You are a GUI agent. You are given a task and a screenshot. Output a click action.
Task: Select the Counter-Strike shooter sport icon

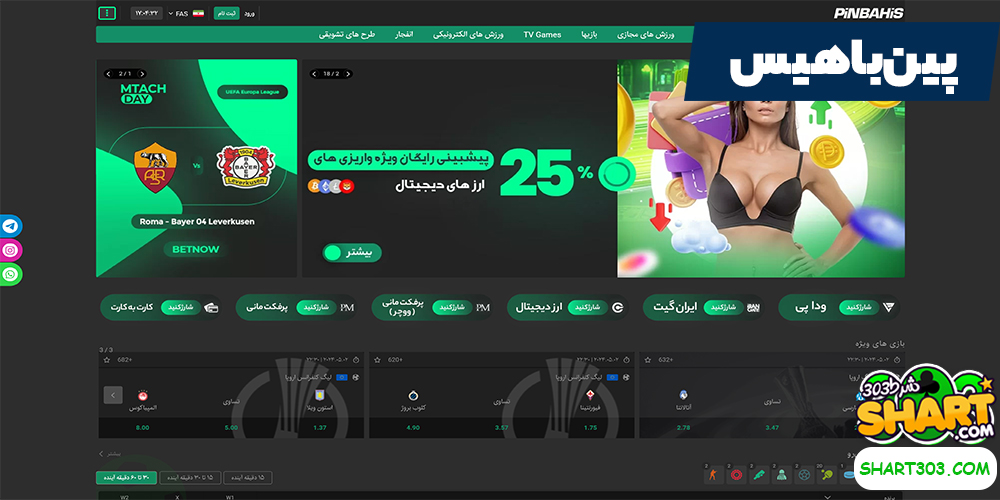click(x=714, y=474)
